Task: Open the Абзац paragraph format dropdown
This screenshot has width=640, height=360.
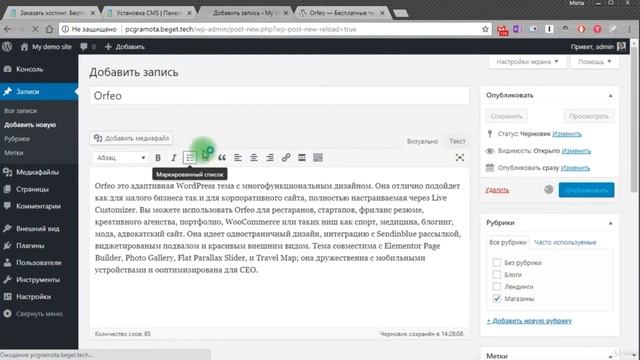Action: (120, 158)
